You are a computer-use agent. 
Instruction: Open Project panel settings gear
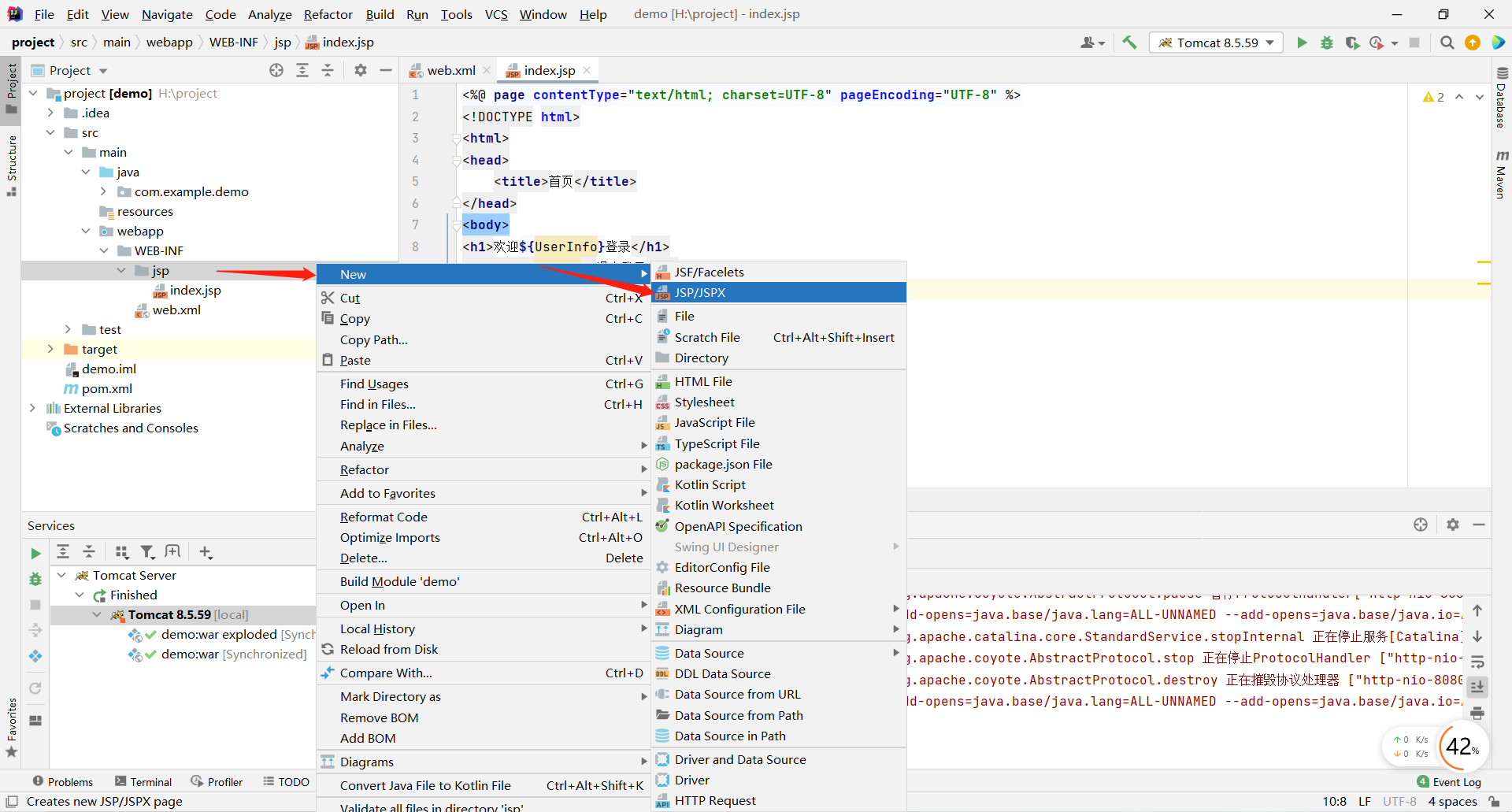coord(361,70)
